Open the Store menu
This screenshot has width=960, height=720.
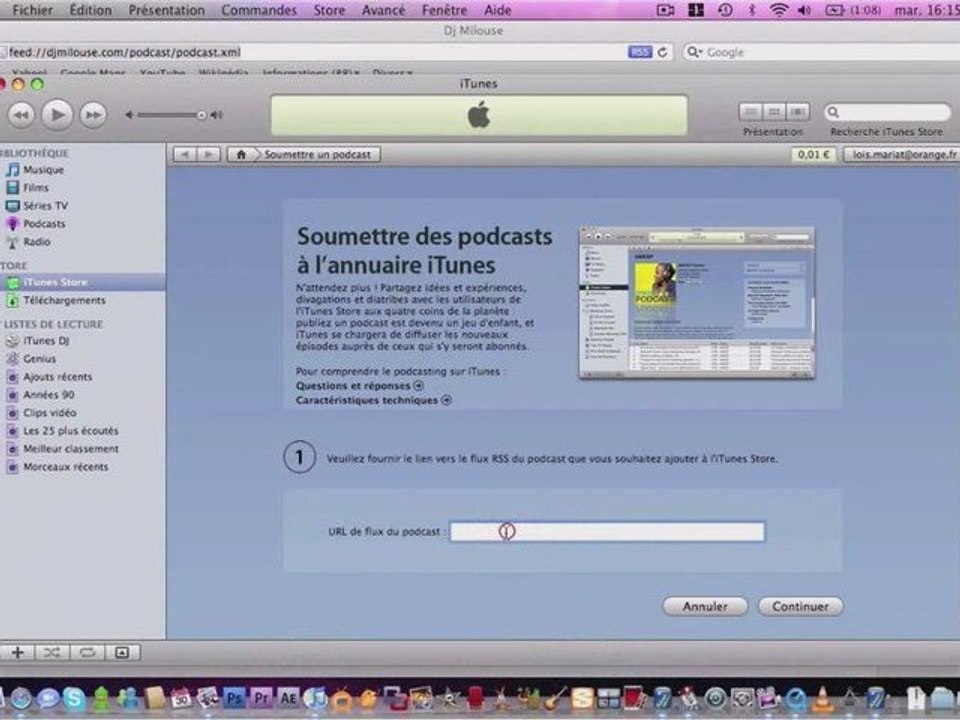(329, 10)
